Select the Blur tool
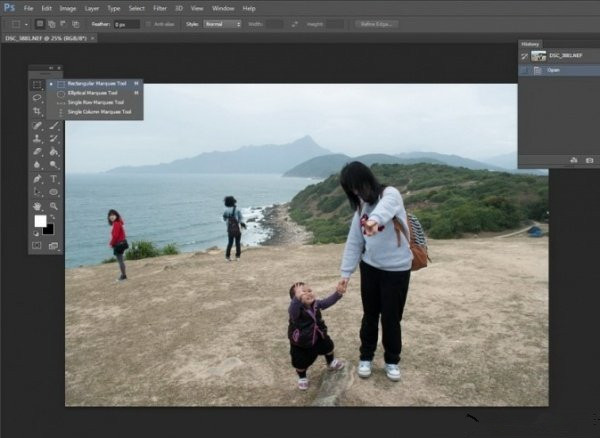This screenshot has height=438, width=600. [x=37, y=165]
